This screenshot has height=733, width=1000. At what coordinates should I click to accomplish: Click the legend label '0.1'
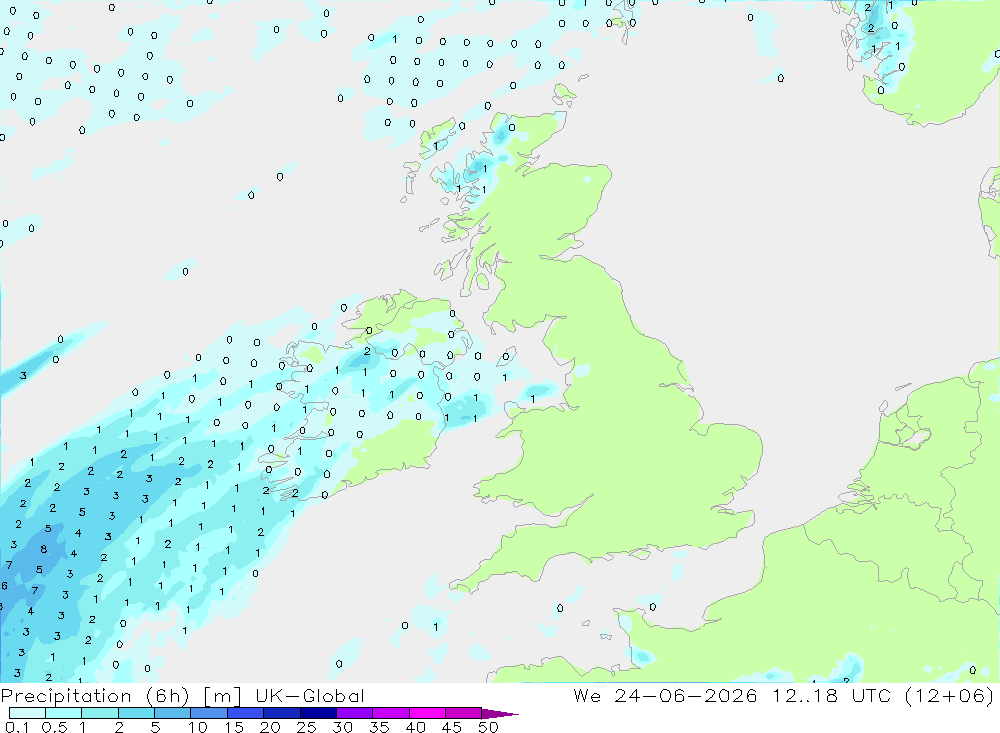coord(17,727)
